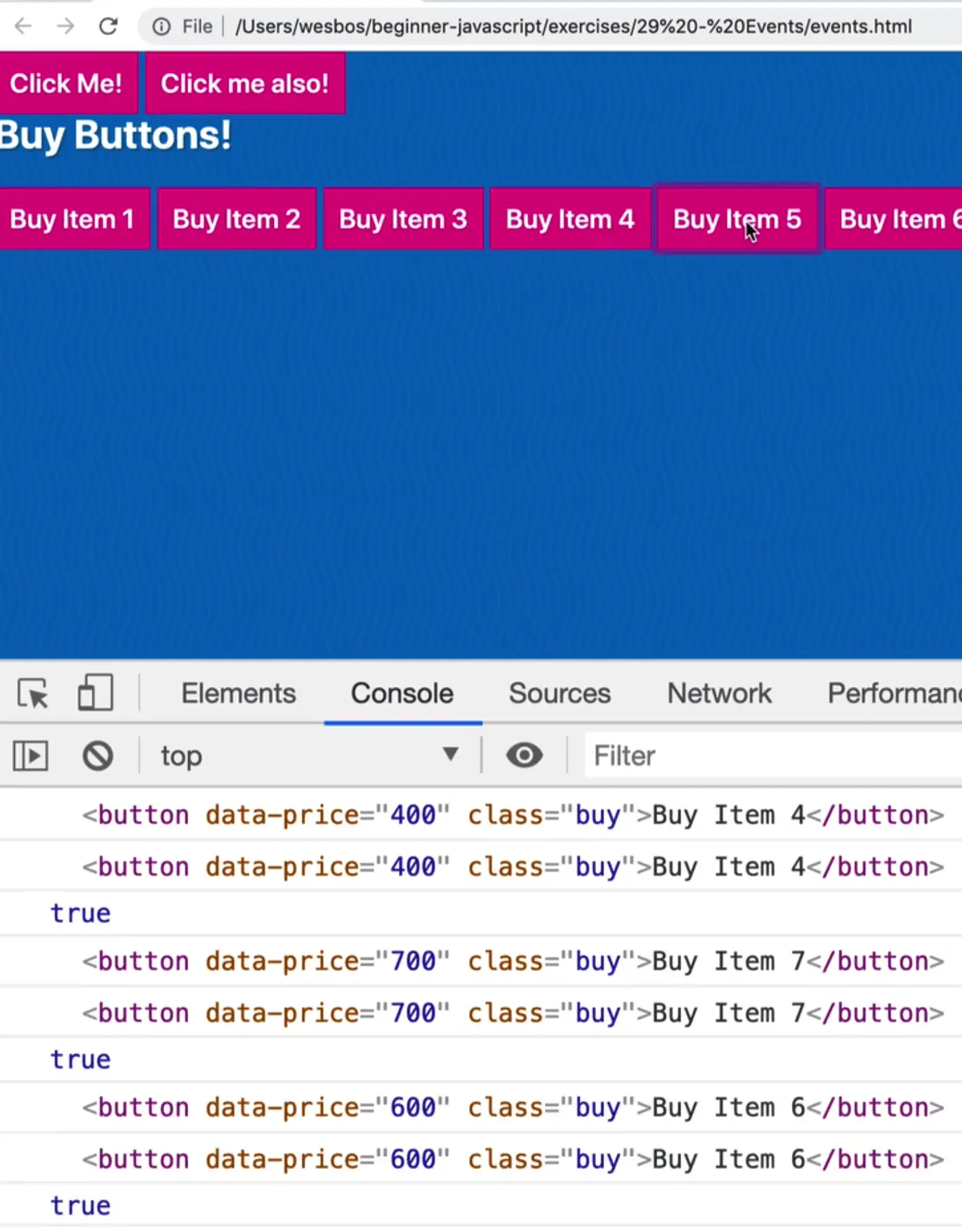The width and height of the screenshot is (962, 1232).
Task: Toggle the device toolbar icon
Action: [x=95, y=693]
